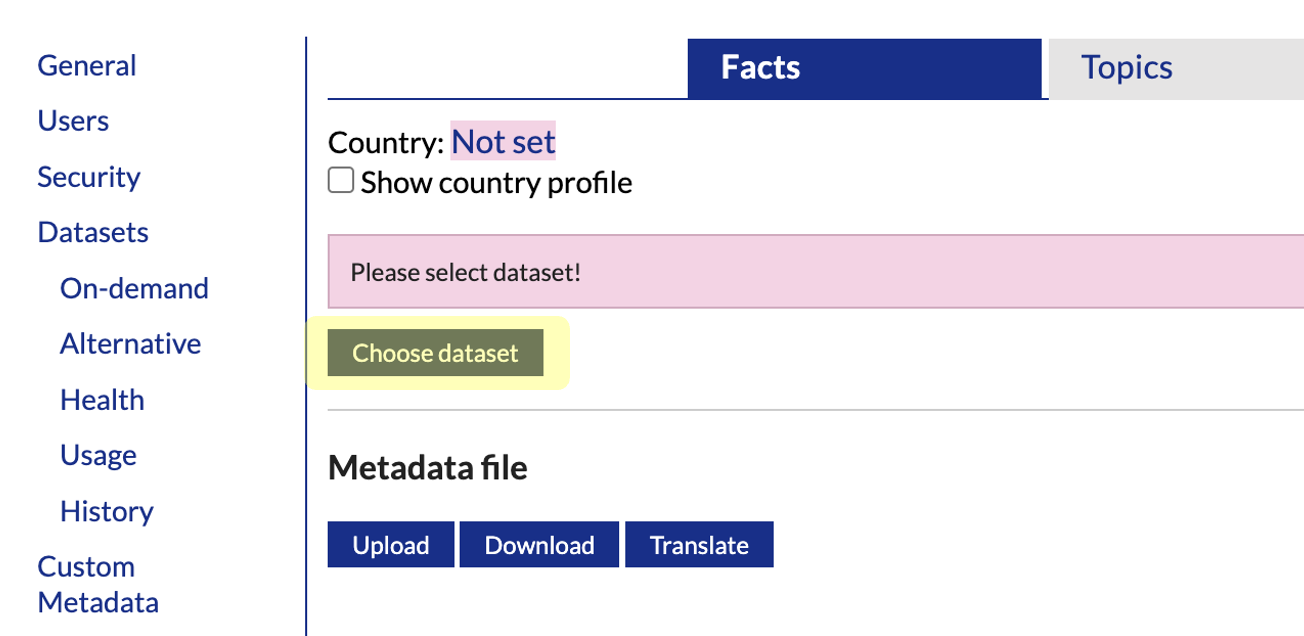Enable Show country profile checkbox
1304x636 pixels.
(x=341, y=181)
